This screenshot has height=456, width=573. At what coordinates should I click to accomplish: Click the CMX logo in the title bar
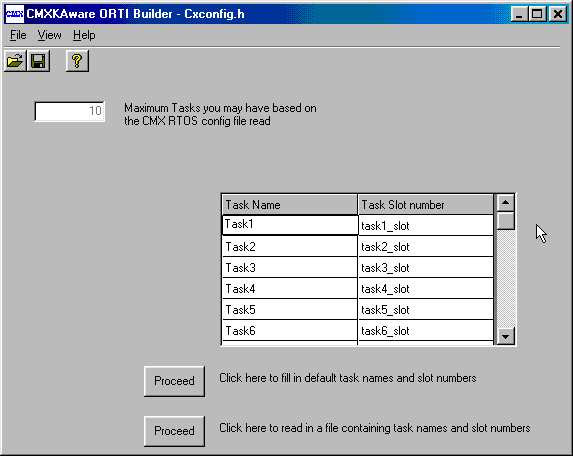[x=15, y=14]
